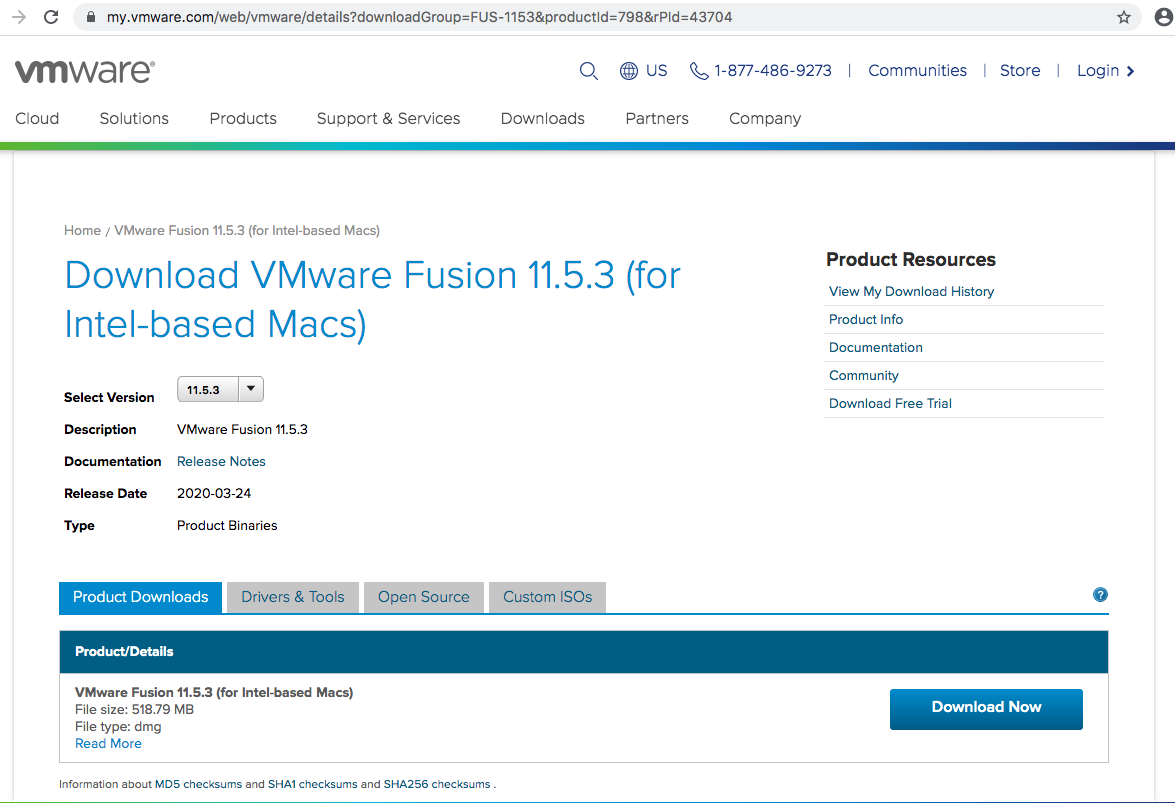
Task: Switch to the Custom ISOs tab
Action: 547,598
